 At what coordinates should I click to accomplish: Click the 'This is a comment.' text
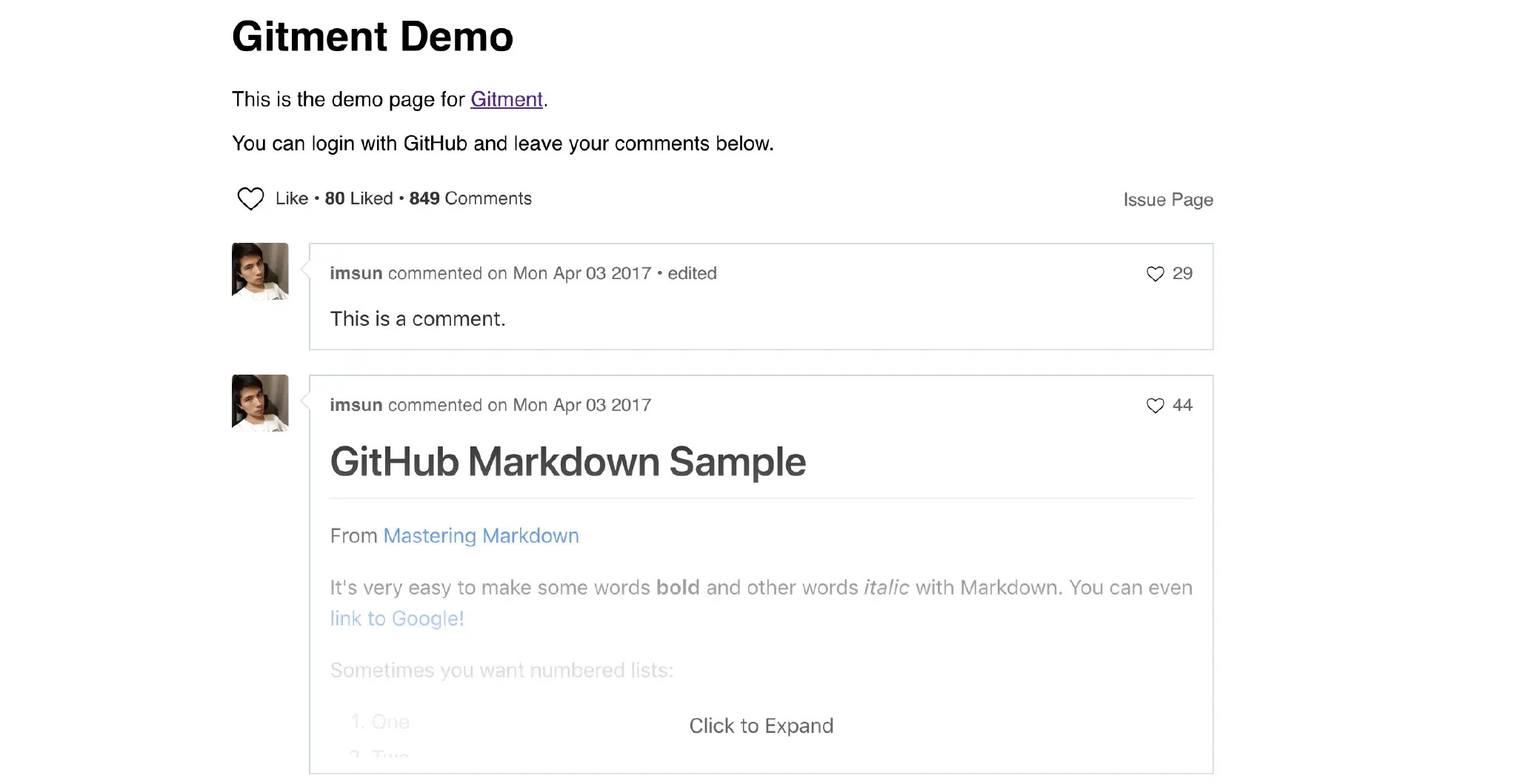418,319
